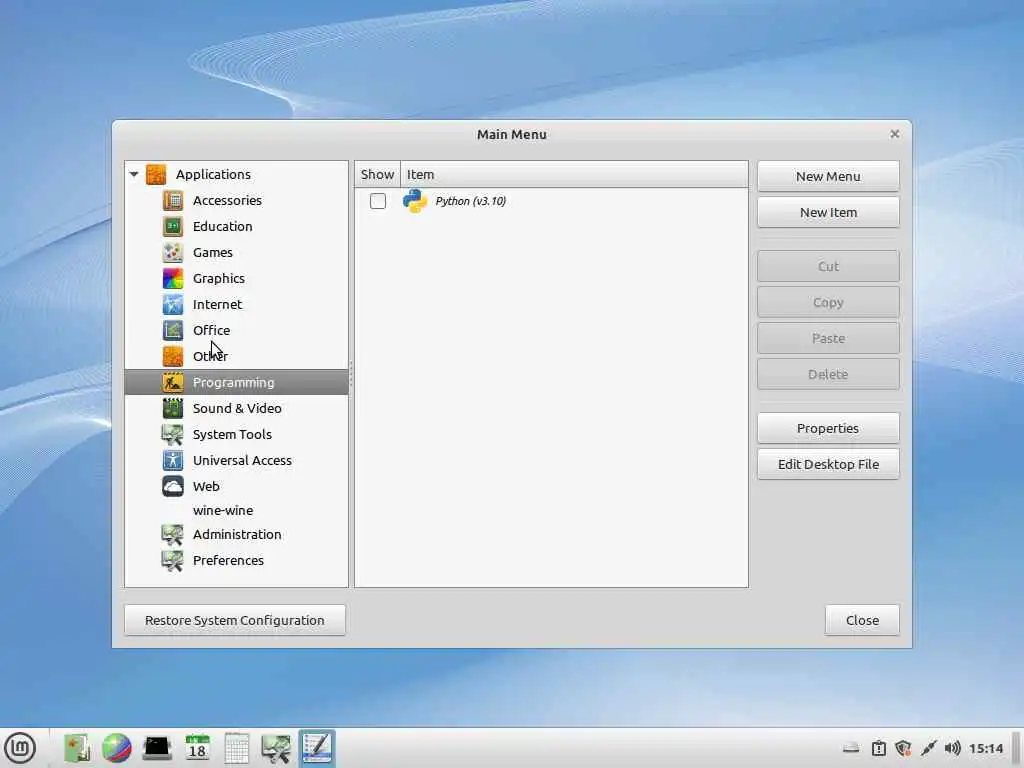1024x768 pixels.
Task: Click Restore System Configuration
Action: [234, 620]
